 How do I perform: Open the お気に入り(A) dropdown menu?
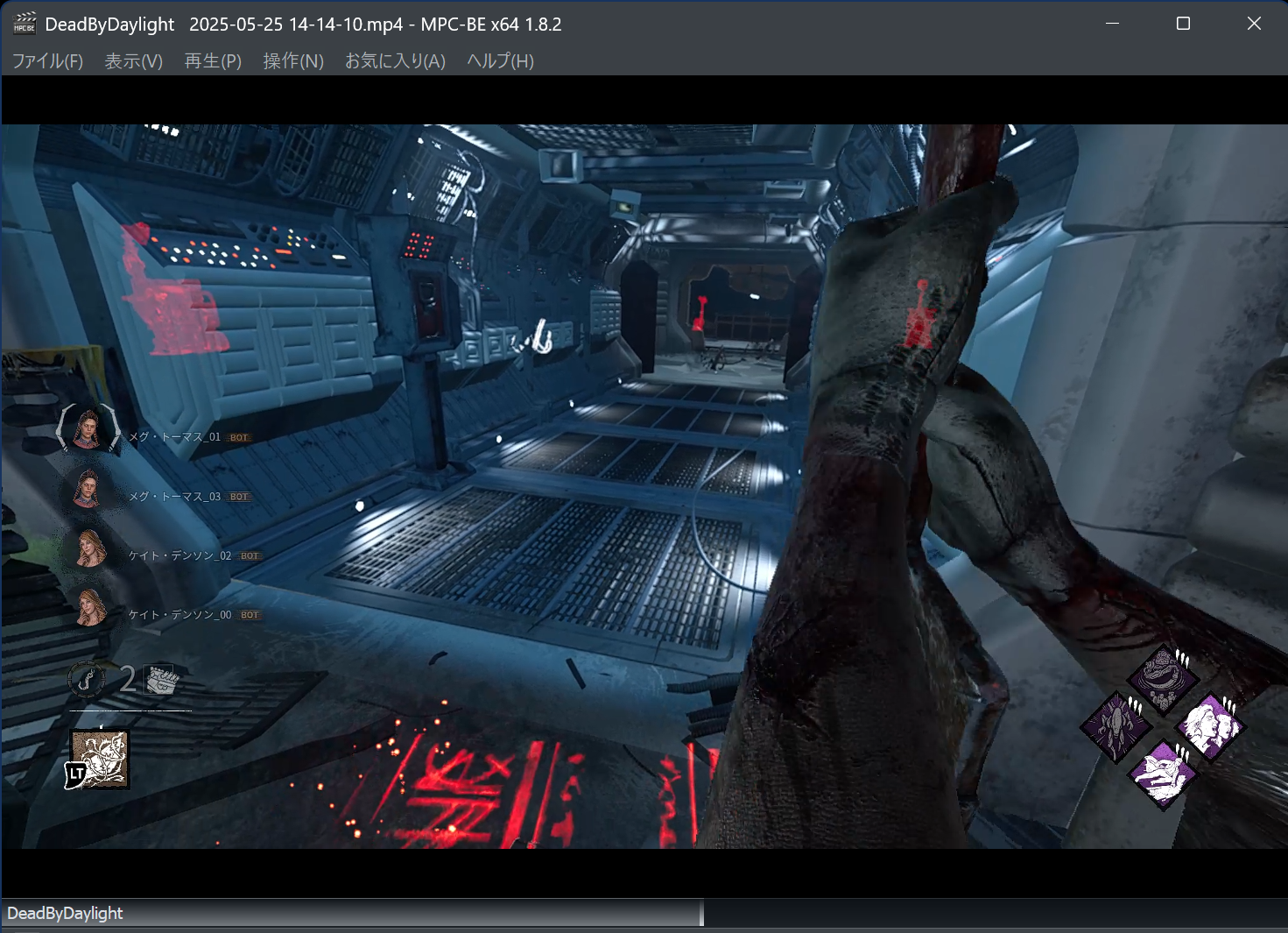click(x=394, y=61)
